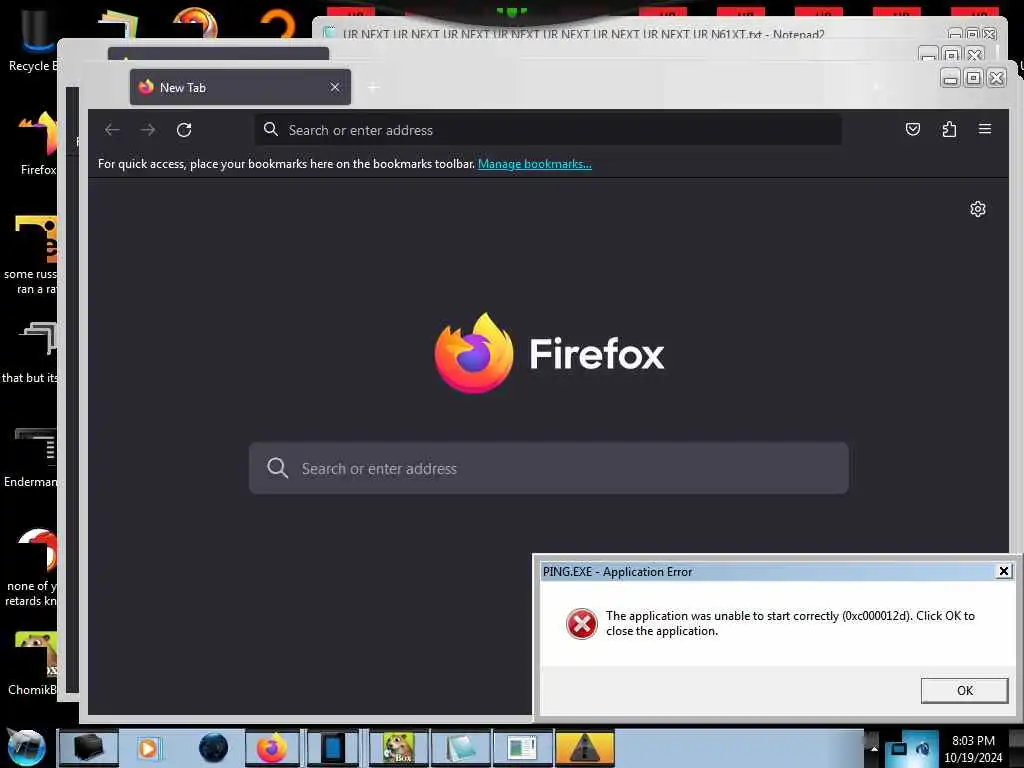Image resolution: width=1024 pixels, height=768 pixels.
Task: Show hidden system tray icons
Action: (x=874, y=748)
